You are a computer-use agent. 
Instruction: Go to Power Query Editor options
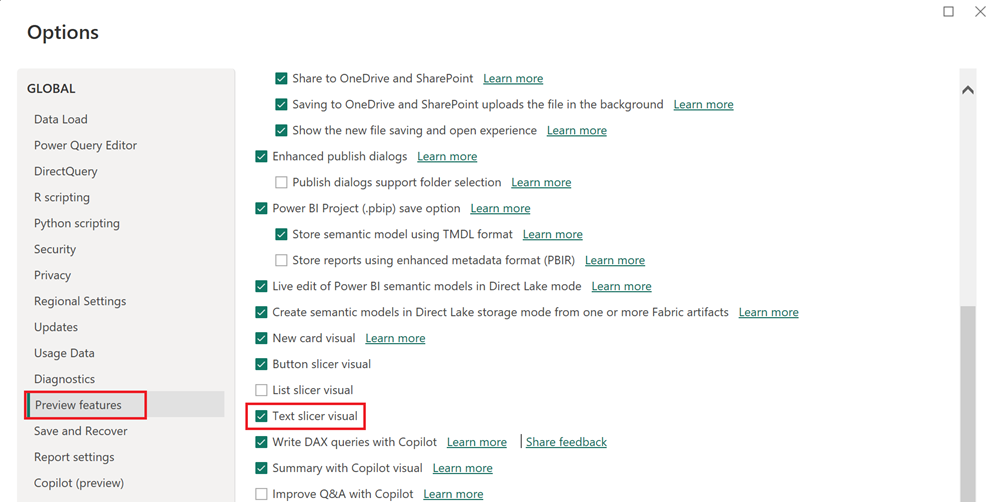point(85,145)
